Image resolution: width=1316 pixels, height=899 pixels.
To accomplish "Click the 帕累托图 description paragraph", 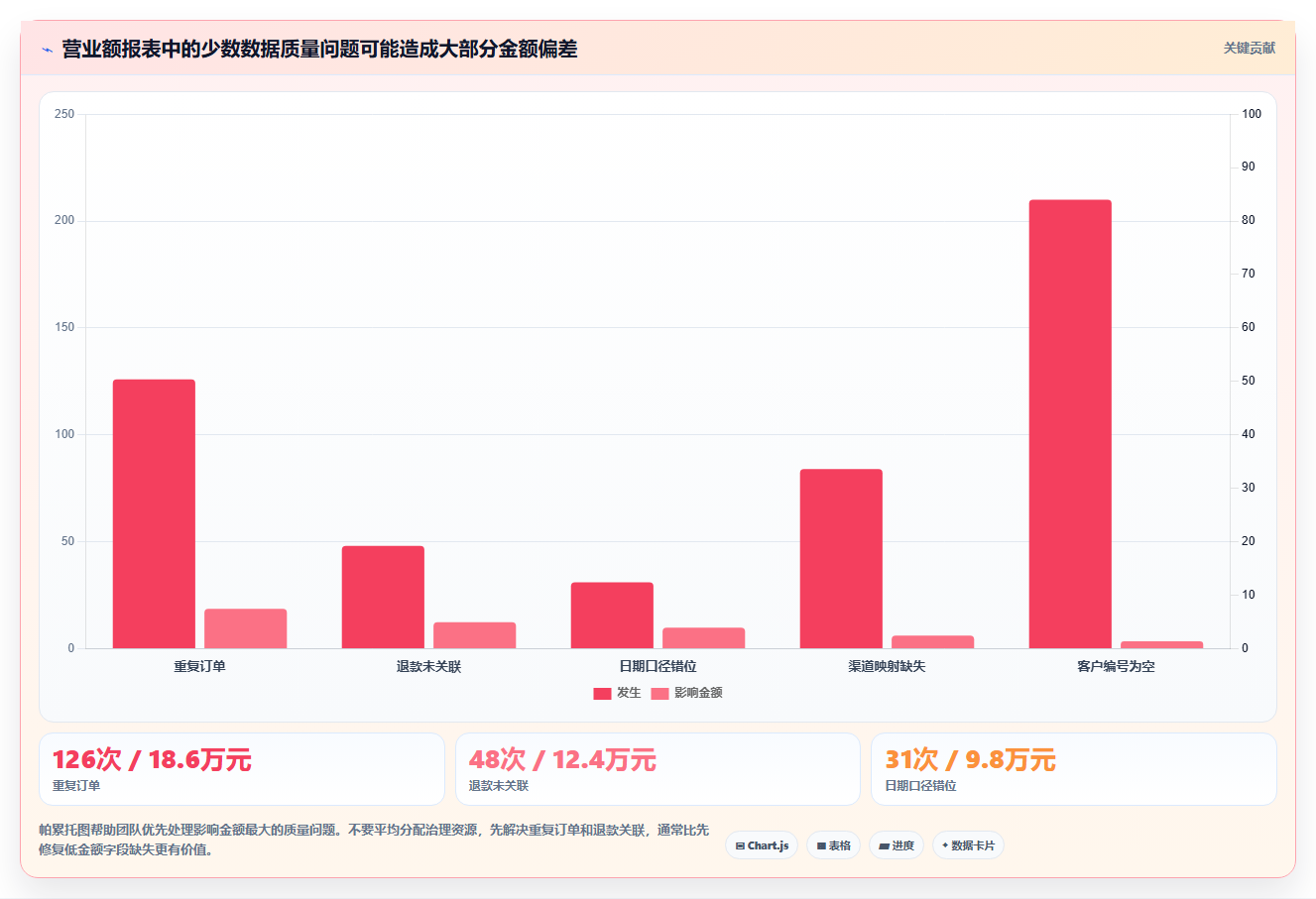I will tap(374, 840).
